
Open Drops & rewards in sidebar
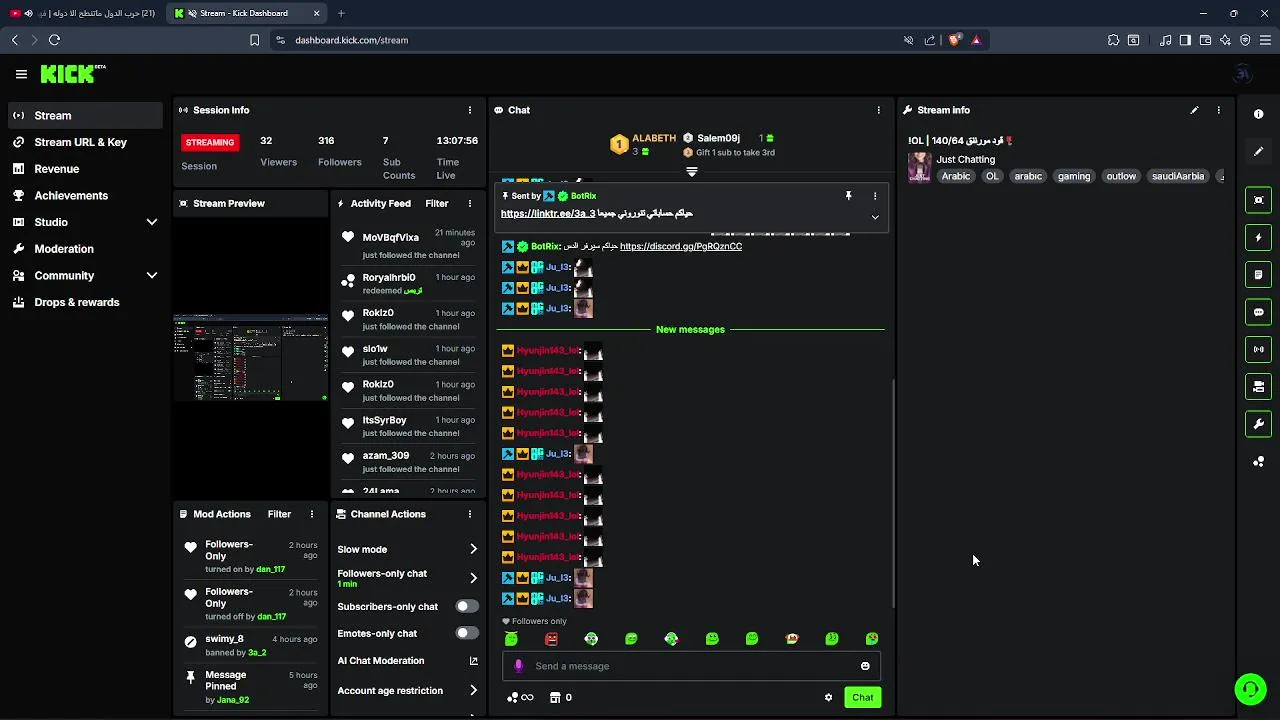tap(86, 302)
